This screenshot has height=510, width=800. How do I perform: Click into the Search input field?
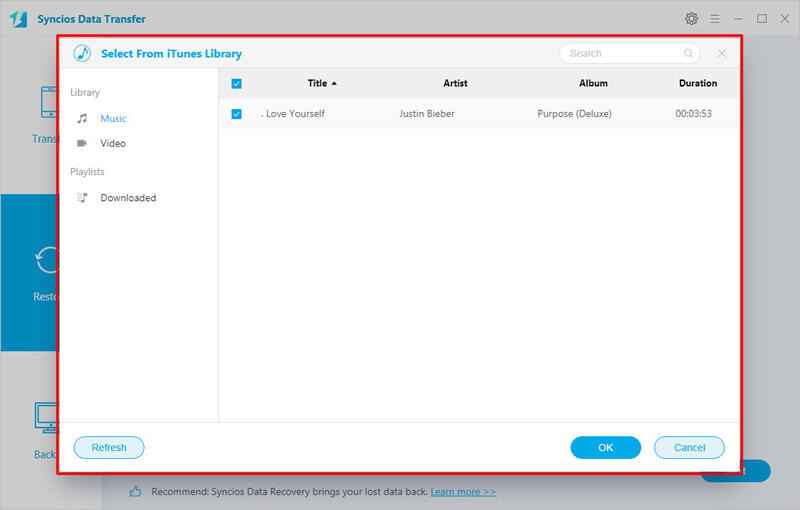[x=622, y=54]
